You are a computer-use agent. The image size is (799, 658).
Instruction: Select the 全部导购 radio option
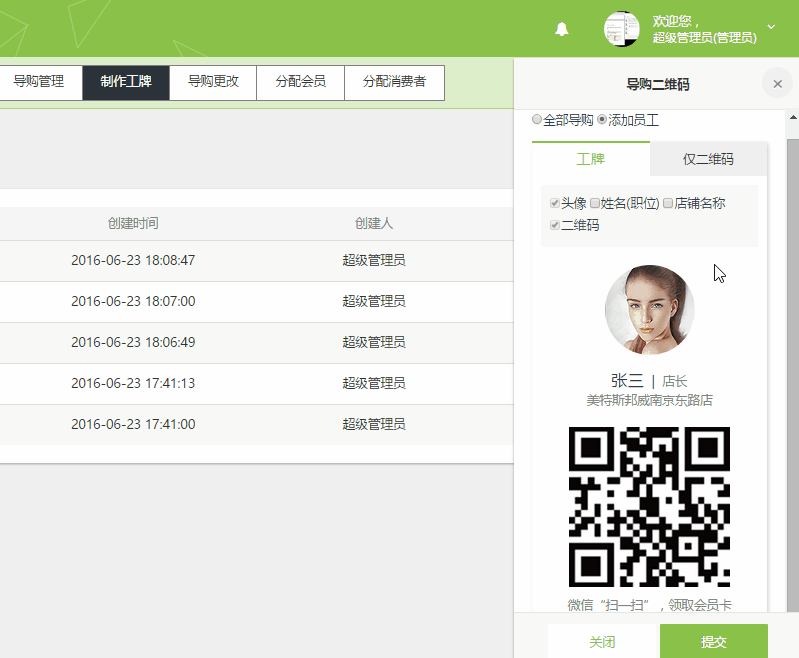coord(537,119)
